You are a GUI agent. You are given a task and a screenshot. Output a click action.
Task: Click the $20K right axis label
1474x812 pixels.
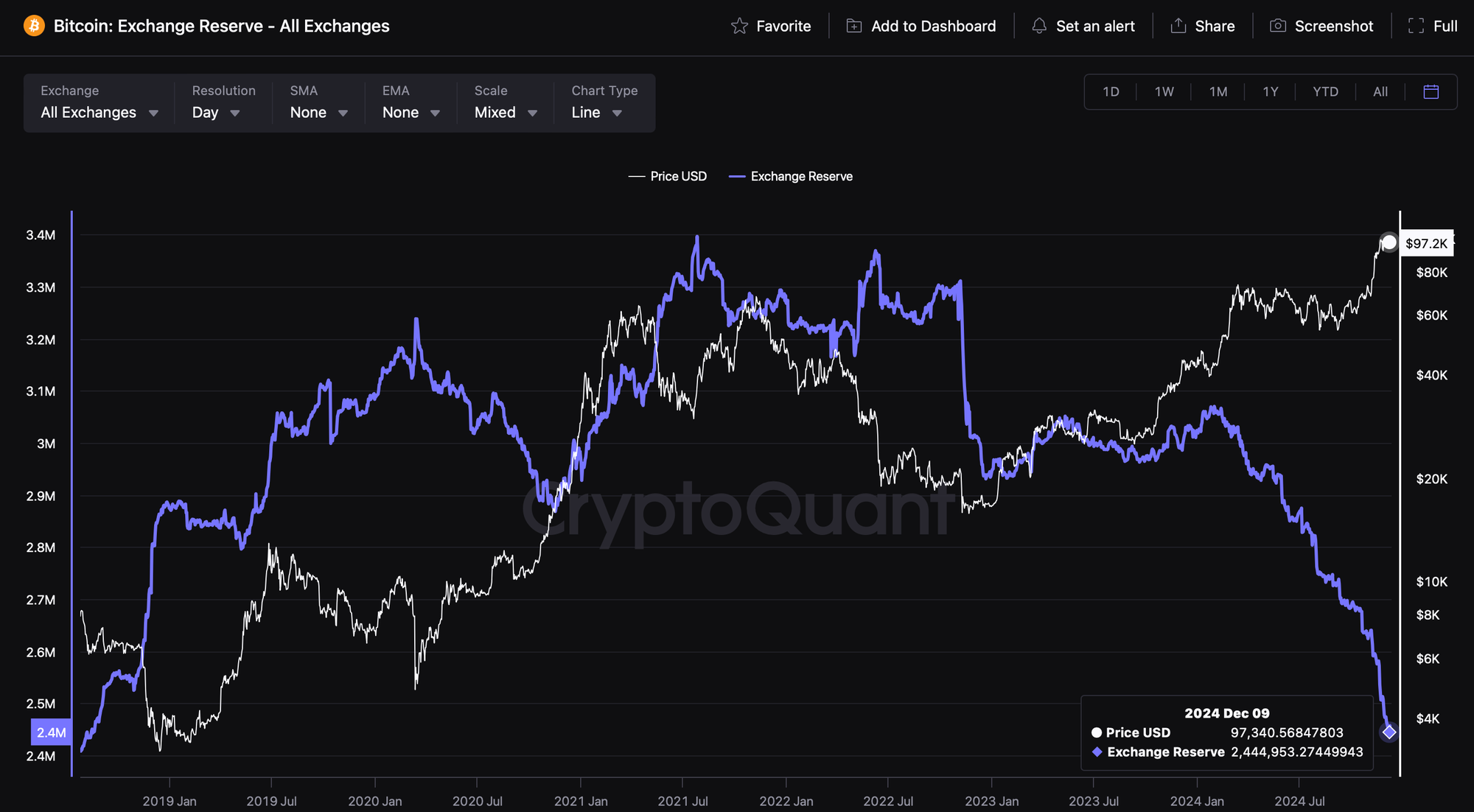coord(1431,479)
